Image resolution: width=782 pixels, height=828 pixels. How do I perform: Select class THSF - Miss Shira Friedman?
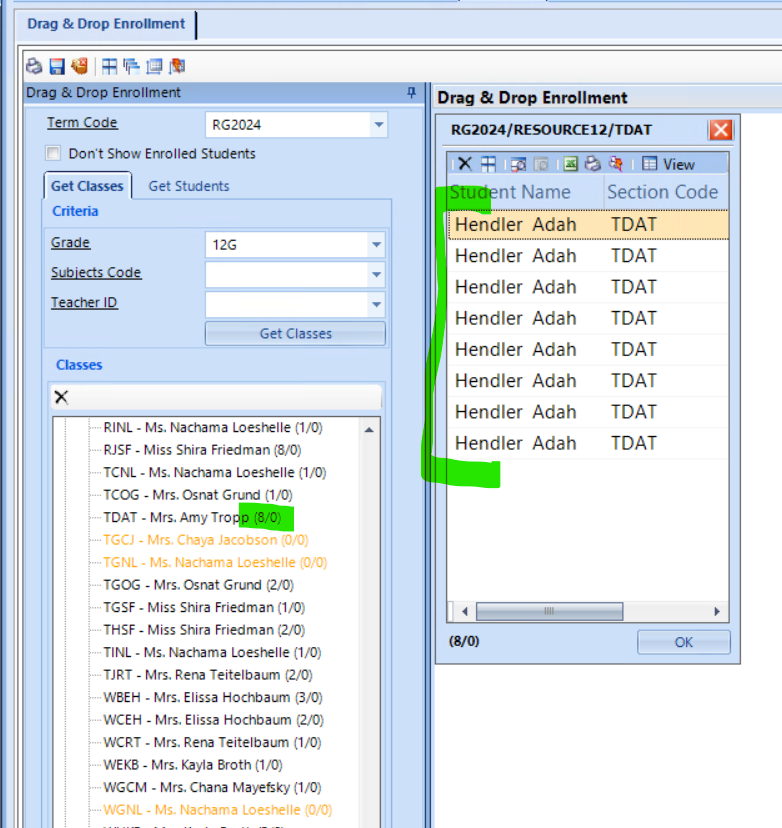coord(204,630)
